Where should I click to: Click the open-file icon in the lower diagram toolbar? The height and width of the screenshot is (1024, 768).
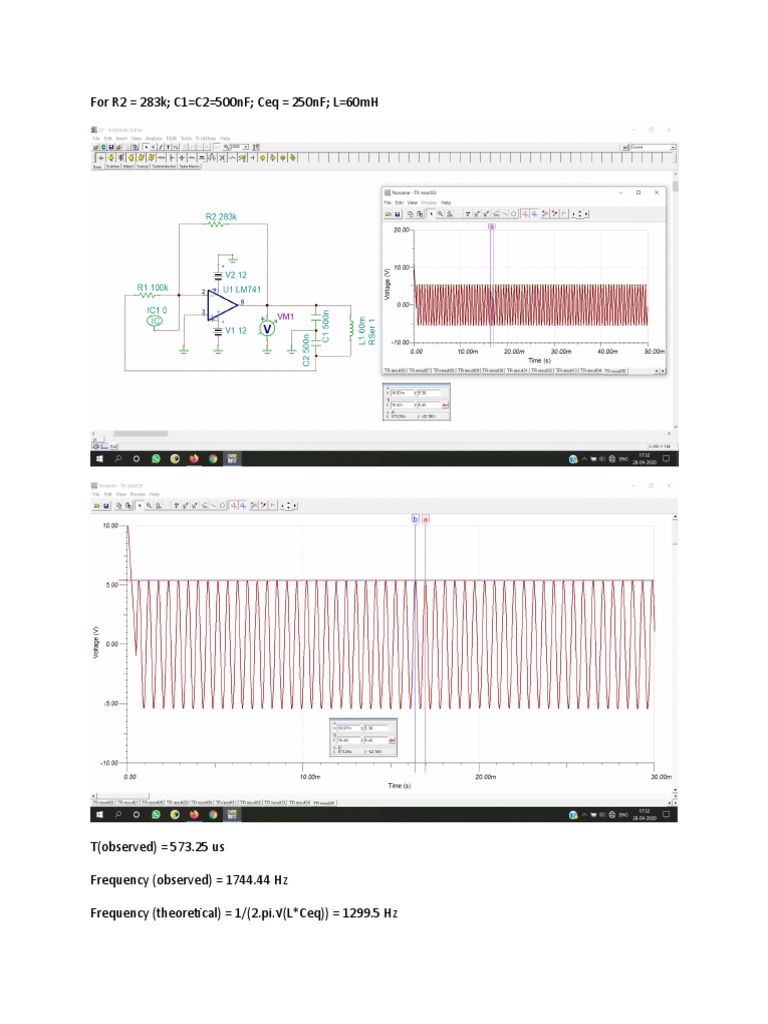pyautogui.click(x=97, y=505)
